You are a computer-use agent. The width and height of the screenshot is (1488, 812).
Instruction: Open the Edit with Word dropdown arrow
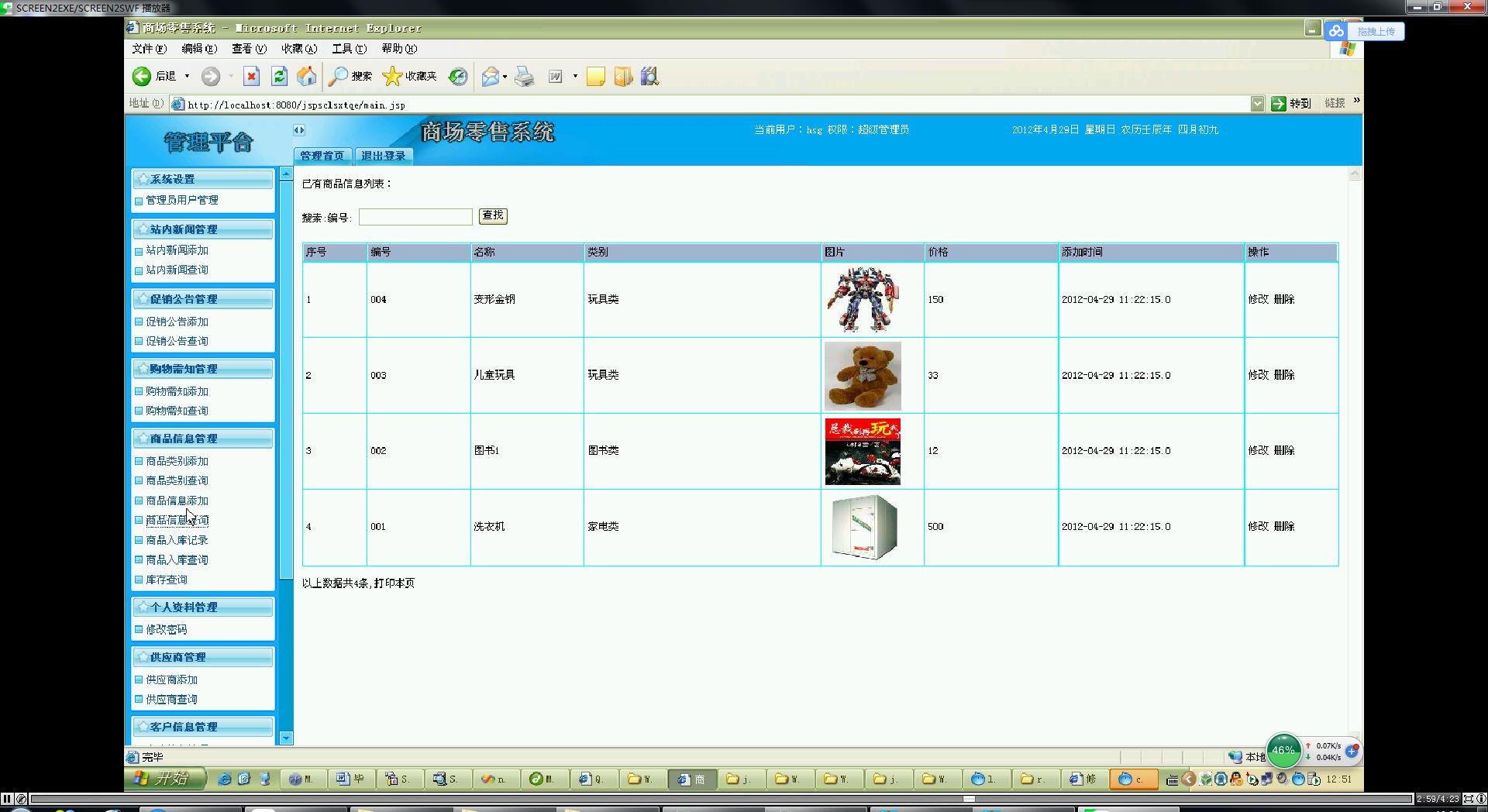pyautogui.click(x=575, y=76)
